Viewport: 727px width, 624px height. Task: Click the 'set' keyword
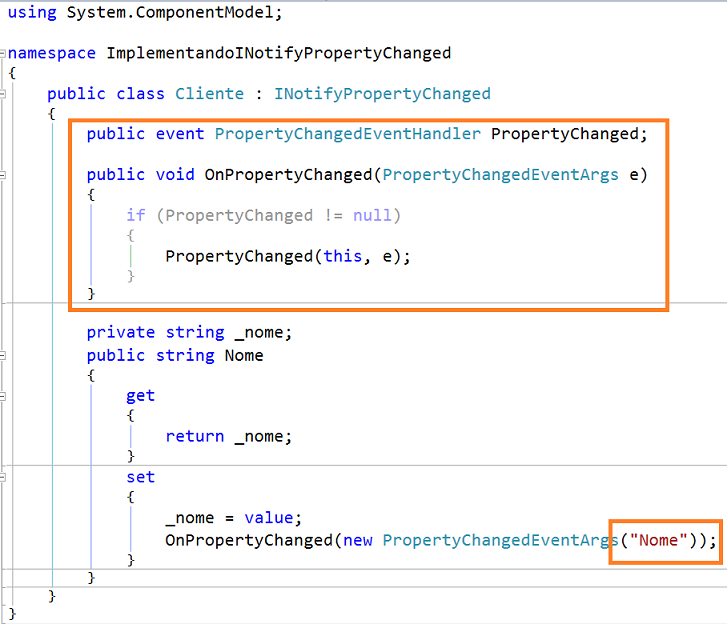140,477
